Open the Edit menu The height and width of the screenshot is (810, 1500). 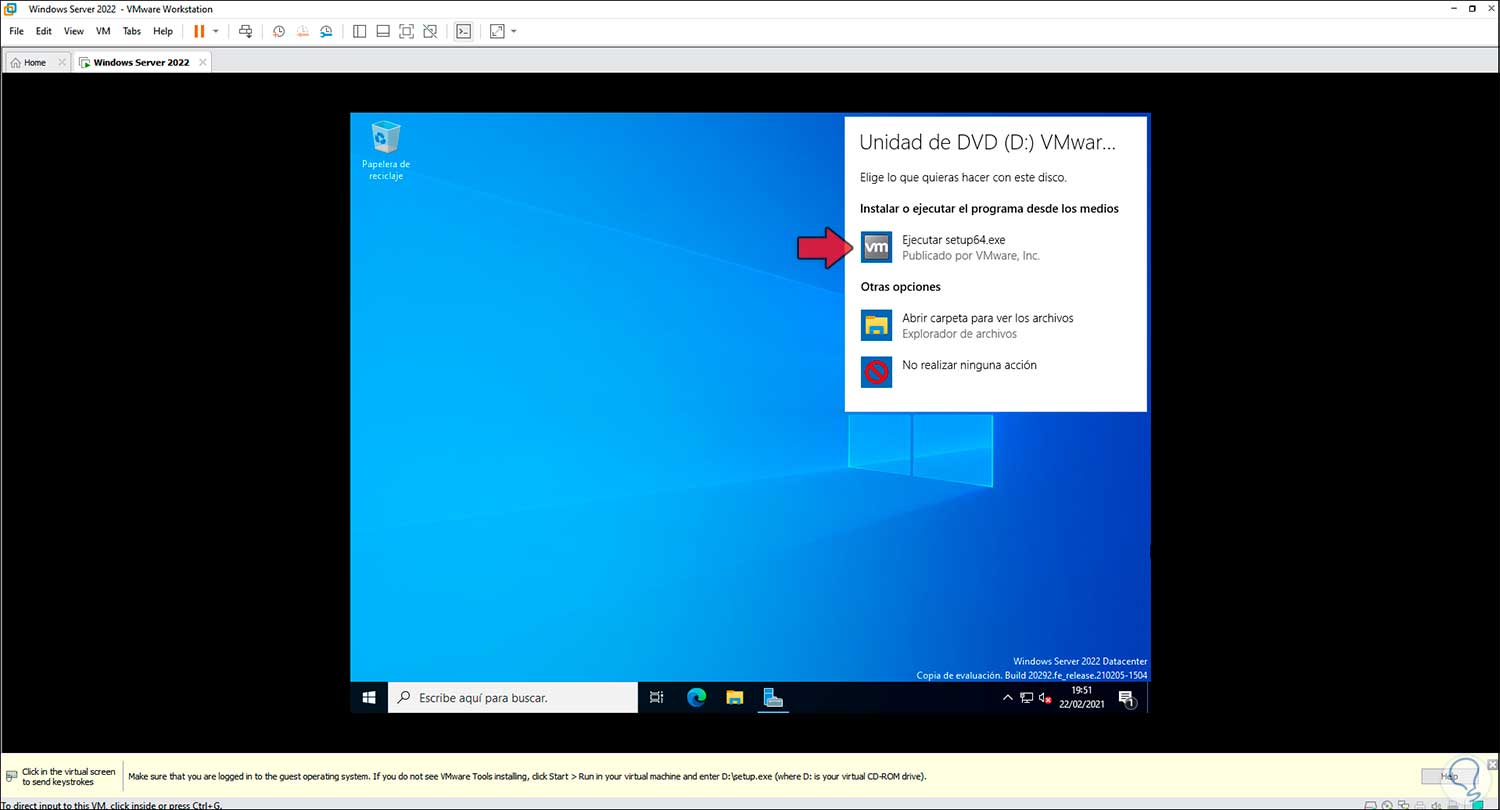coord(44,31)
